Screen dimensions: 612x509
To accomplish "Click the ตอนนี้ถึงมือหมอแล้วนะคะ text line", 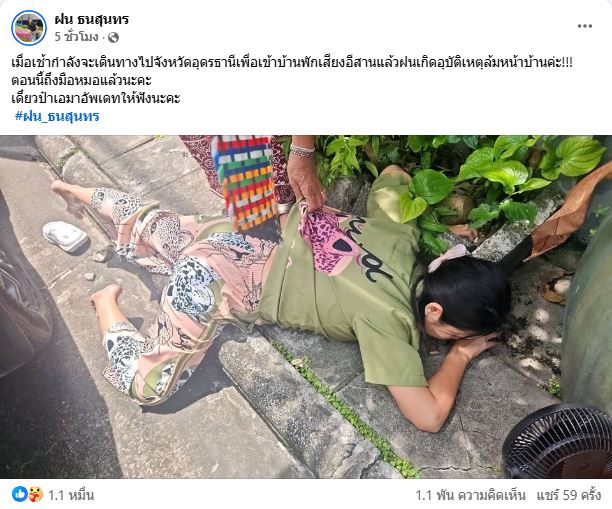I will pyautogui.click(x=81, y=80).
